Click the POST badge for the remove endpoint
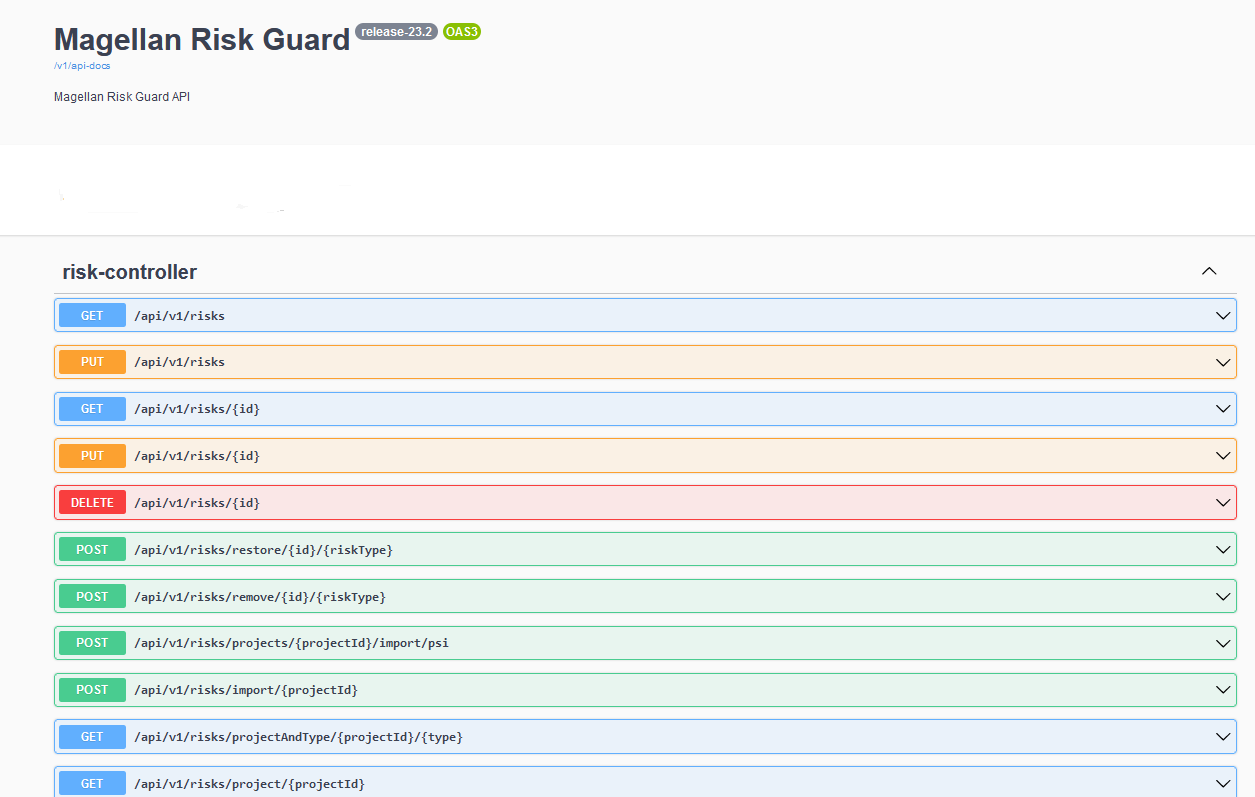 click(x=92, y=597)
